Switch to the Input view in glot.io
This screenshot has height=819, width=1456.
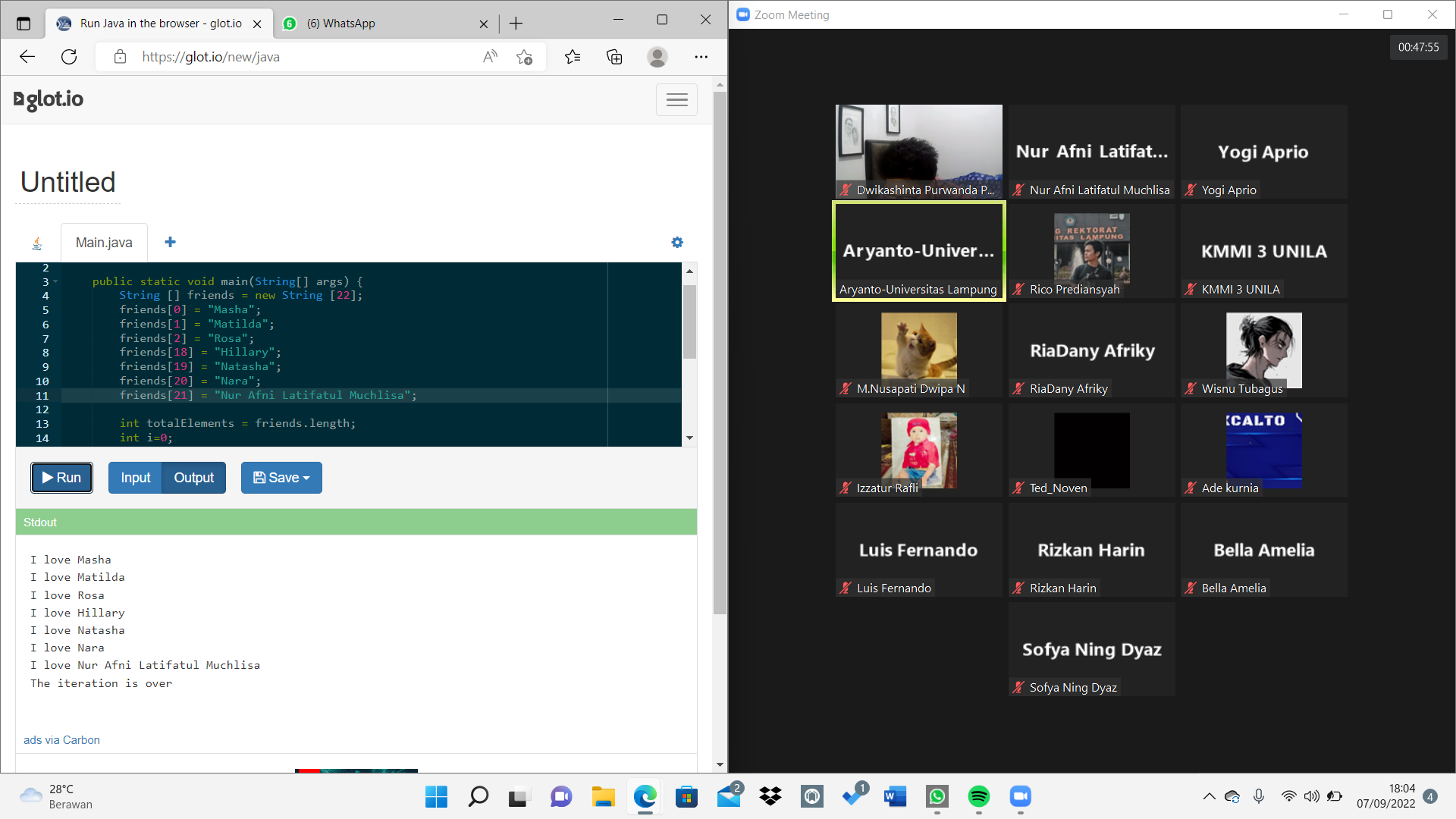(135, 478)
